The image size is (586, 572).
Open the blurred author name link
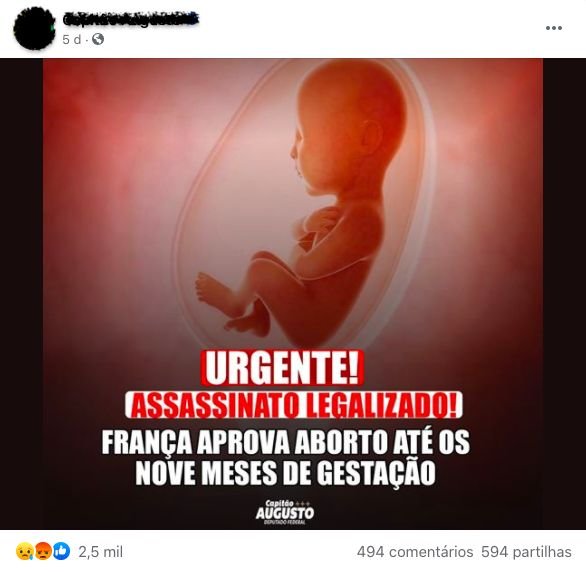click(x=130, y=19)
